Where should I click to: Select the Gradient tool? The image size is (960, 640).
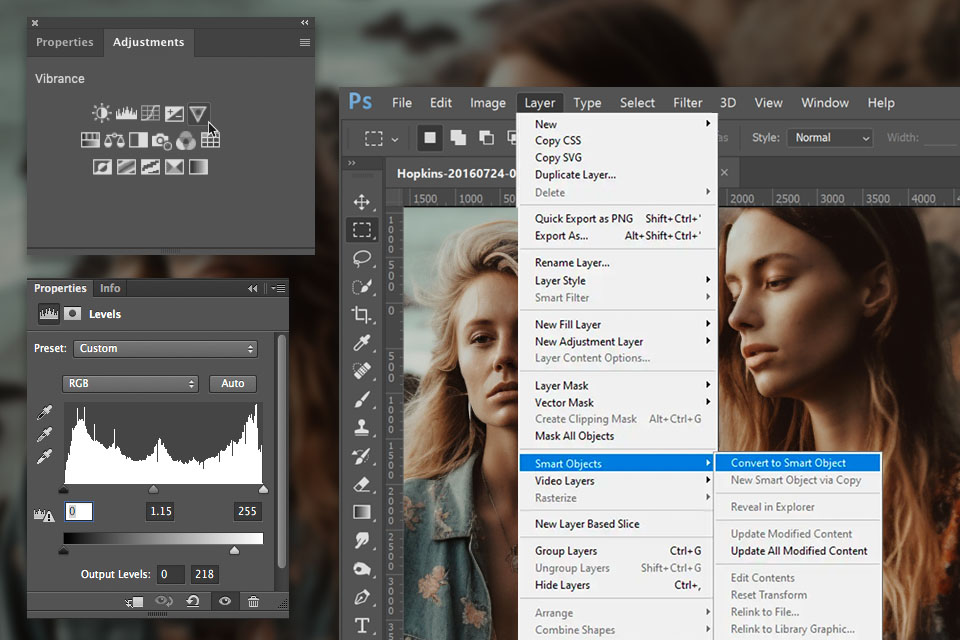point(362,512)
